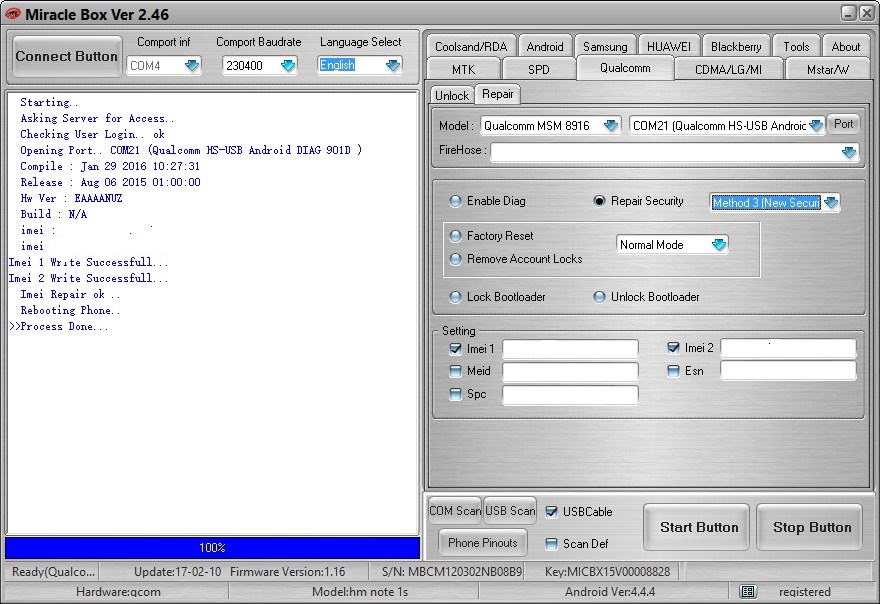880x604 pixels.
Task: Select the Qualcomm tab
Action: click(625, 68)
